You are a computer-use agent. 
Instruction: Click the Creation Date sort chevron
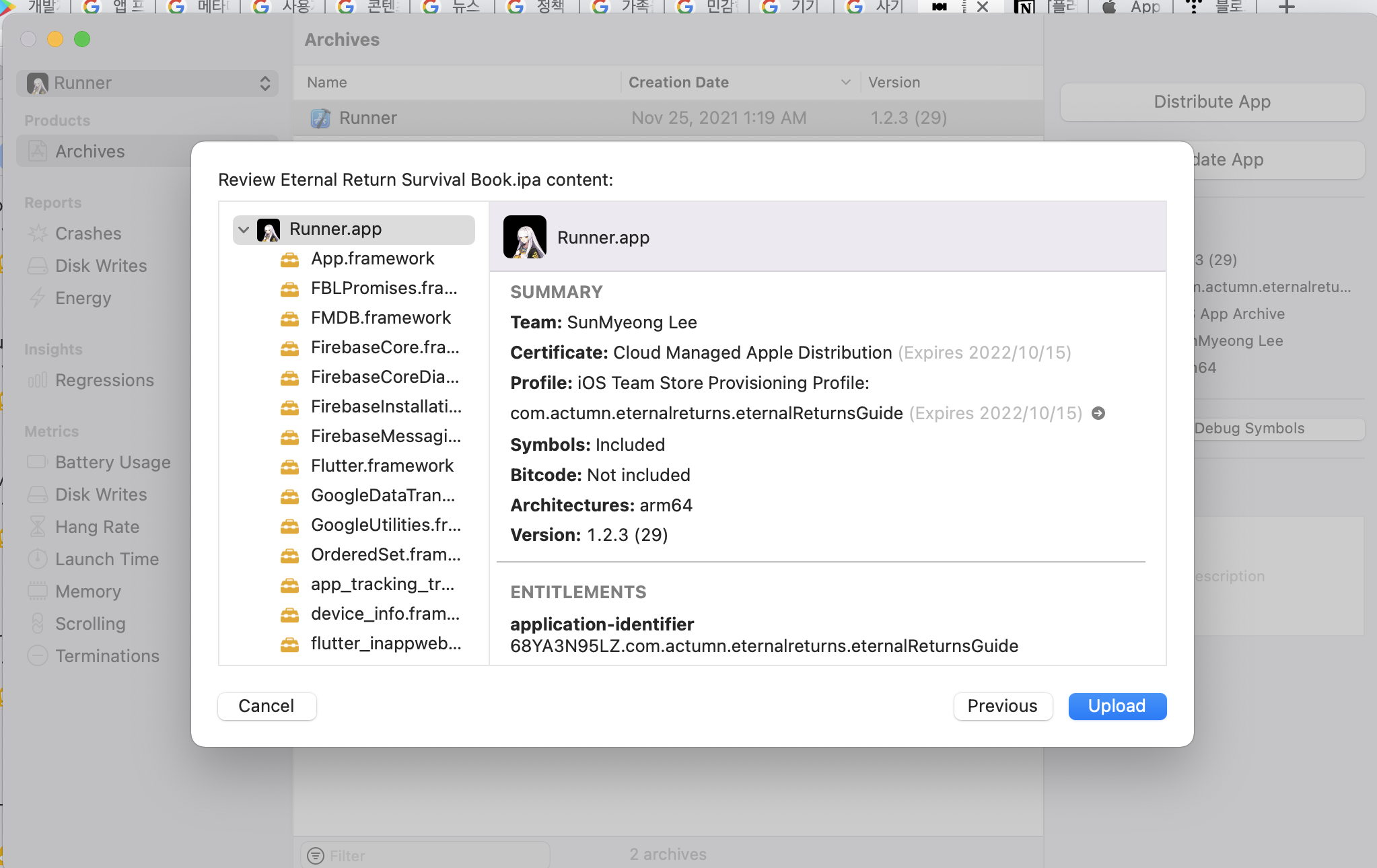[845, 82]
